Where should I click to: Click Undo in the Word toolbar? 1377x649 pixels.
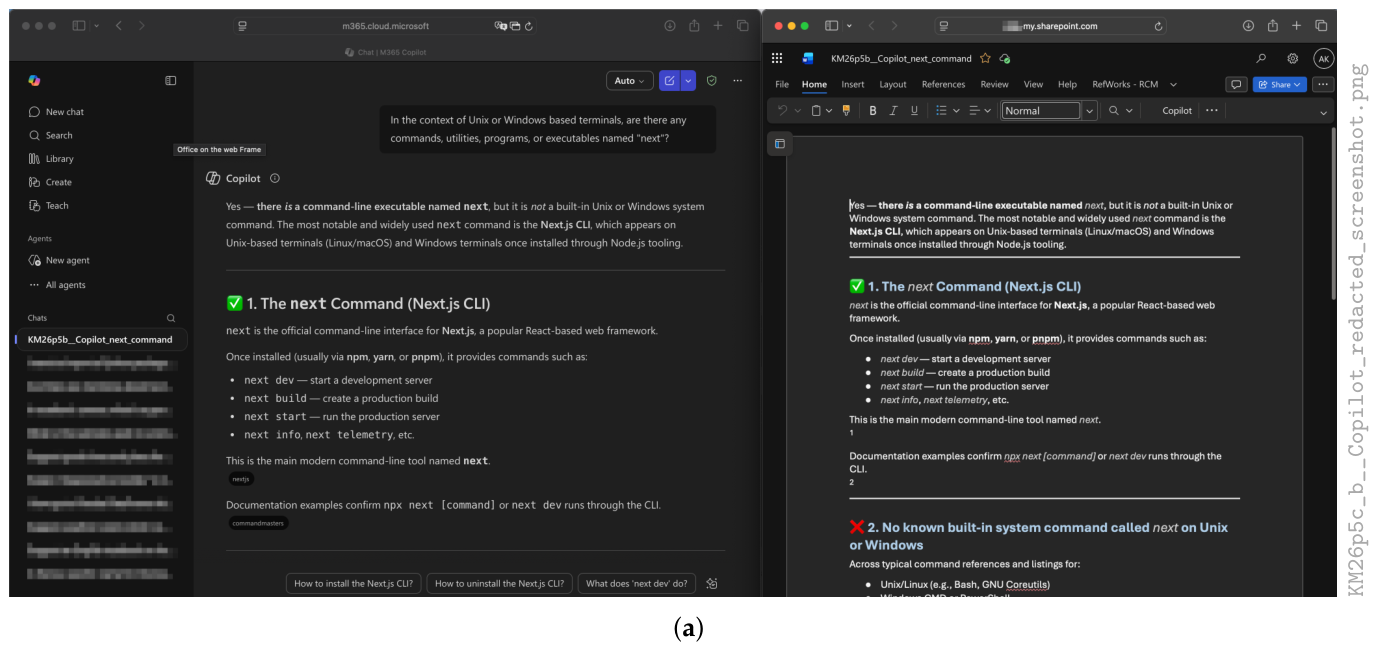point(782,110)
